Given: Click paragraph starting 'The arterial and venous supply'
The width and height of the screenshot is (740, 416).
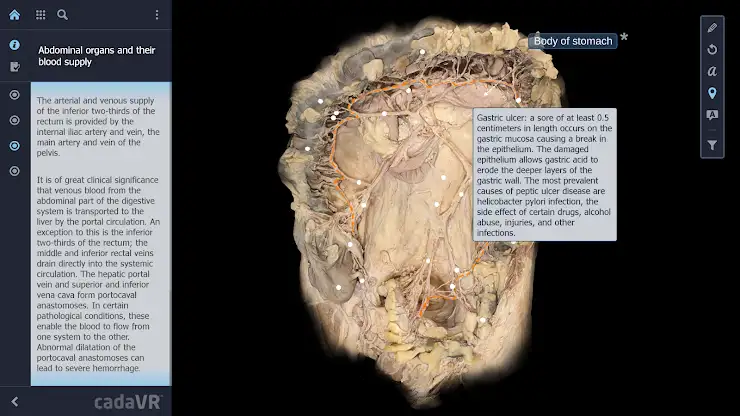Looking at the screenshot, I should [98, 127].
